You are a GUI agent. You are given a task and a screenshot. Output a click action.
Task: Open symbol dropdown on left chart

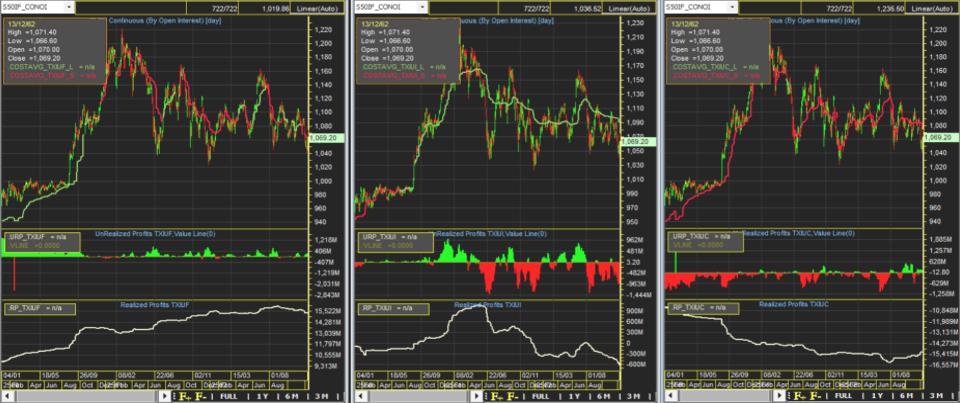pos(67,7)
